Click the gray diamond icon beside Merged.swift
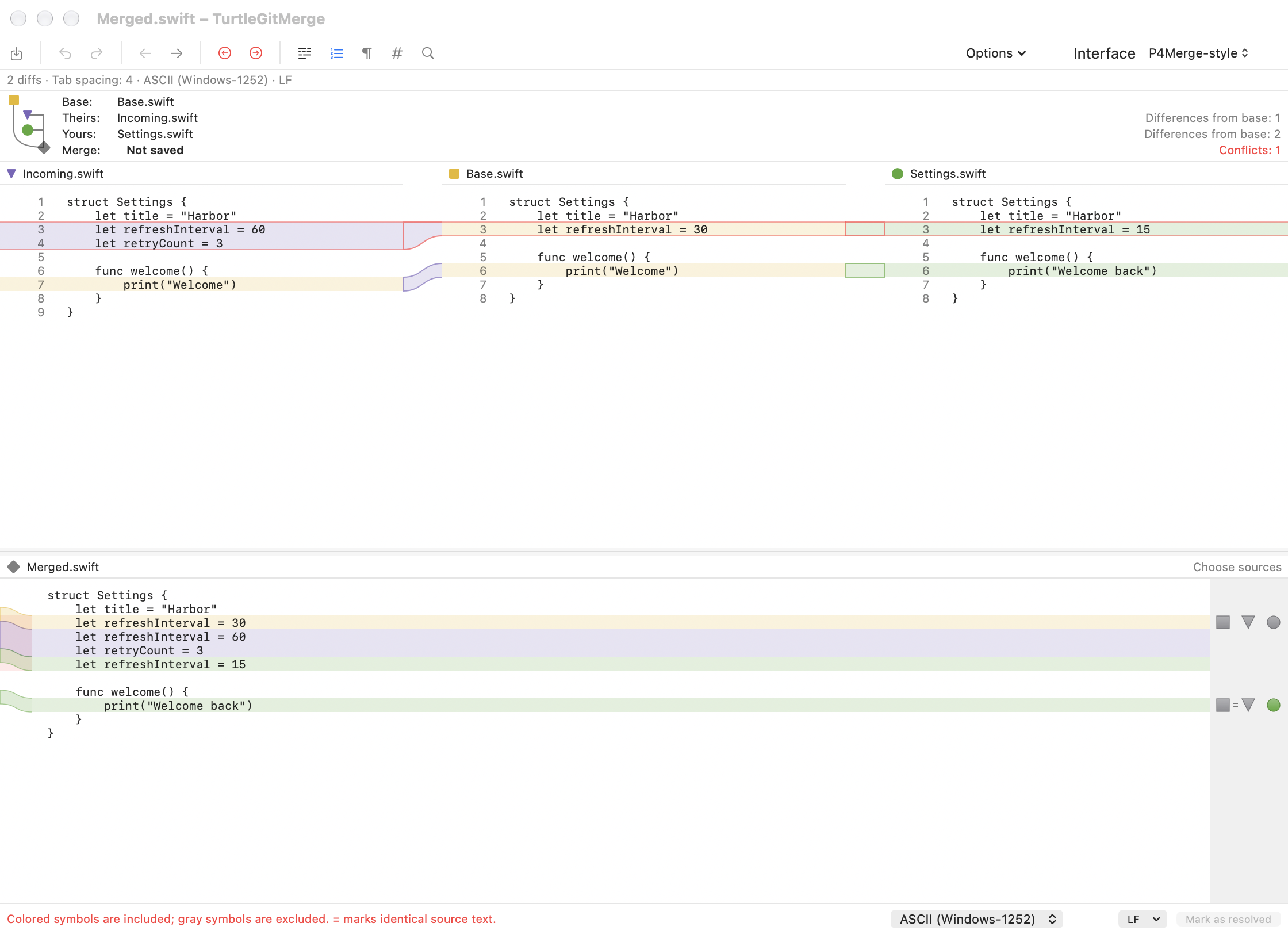 click(14, 567)
